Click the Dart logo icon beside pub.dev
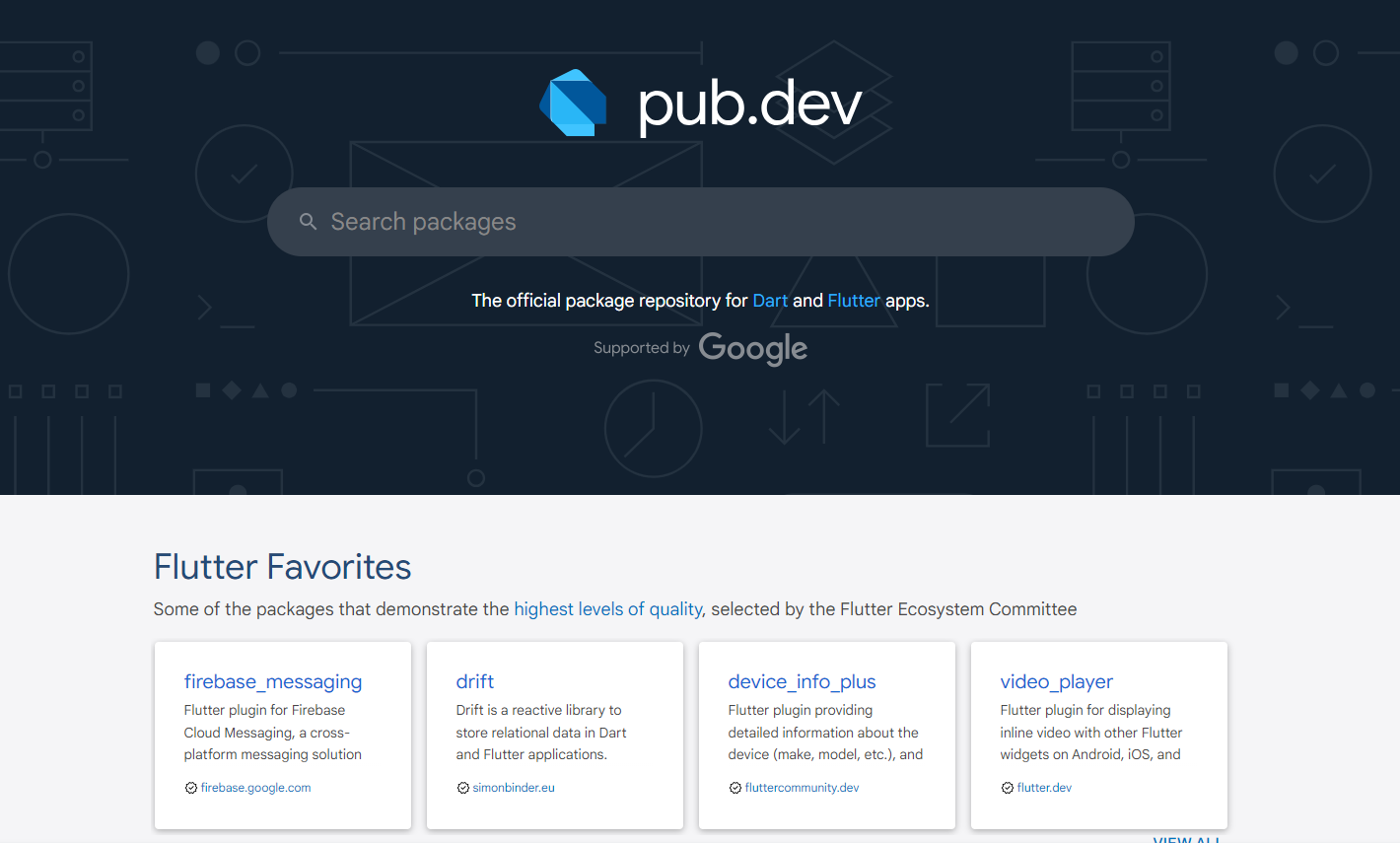 pos(573,103)
